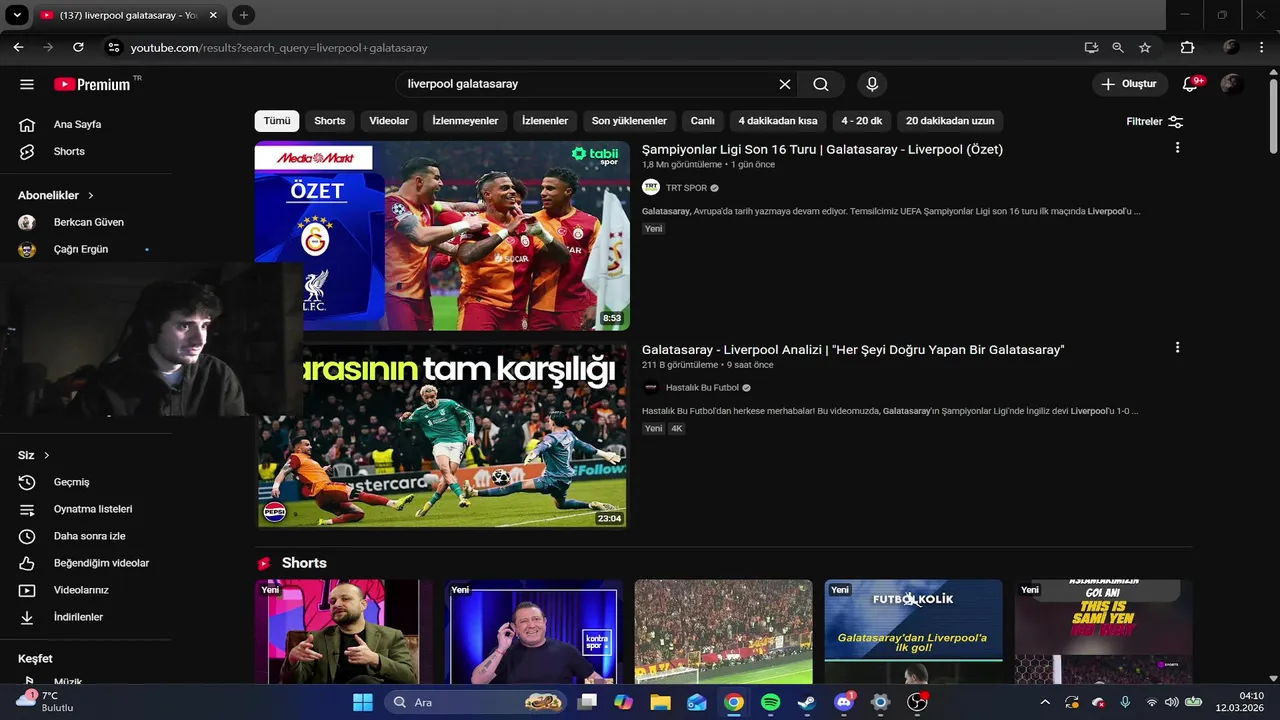This screenshot has width=1280, height=720.
Task: Open Chrome's zoom magnifier in address bar
Action: point(1118,47)
